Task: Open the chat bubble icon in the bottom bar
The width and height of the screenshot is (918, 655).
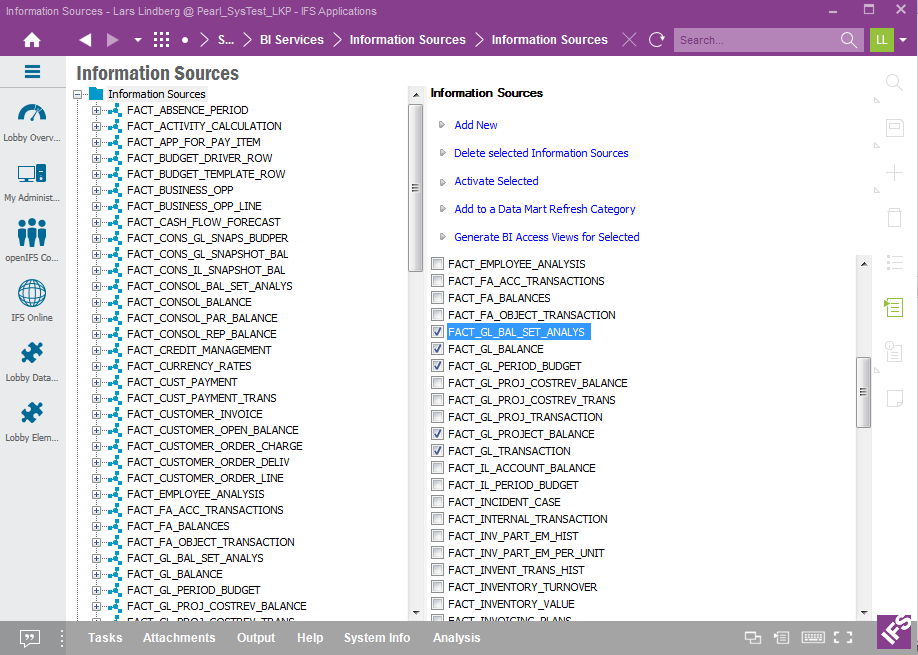Action: pos(30,637)
